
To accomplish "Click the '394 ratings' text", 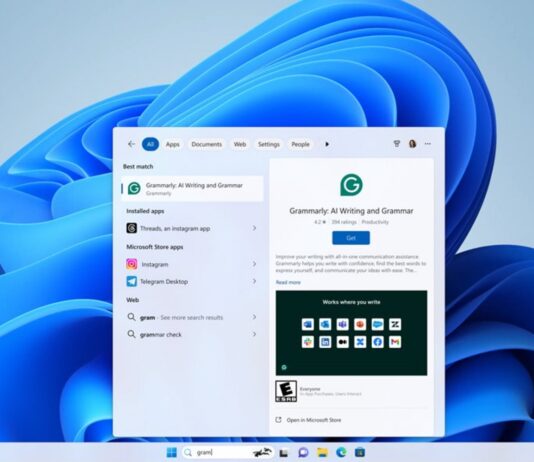I will [344, 222].
